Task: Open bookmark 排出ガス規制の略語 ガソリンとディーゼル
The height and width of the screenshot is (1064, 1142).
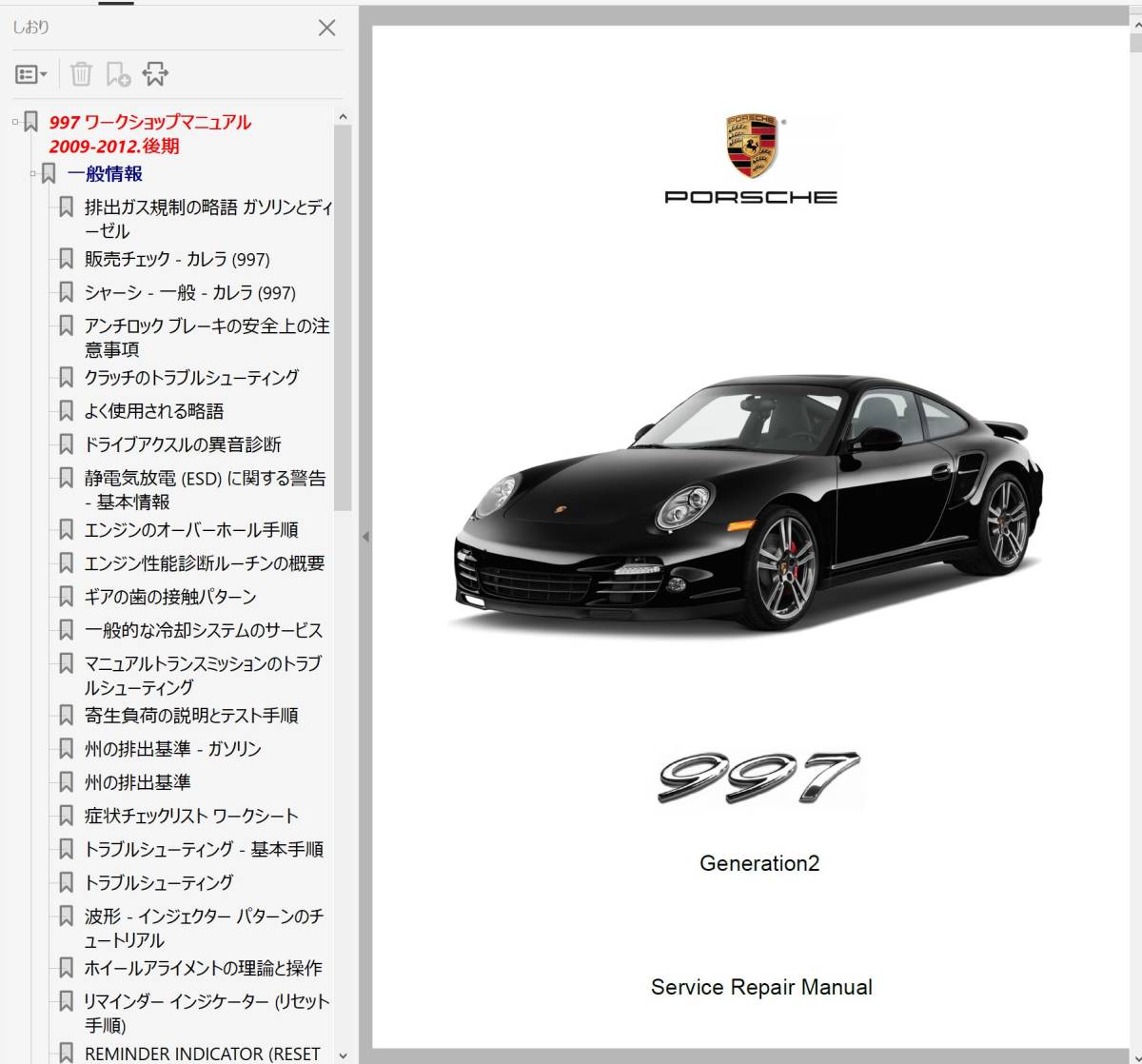Action: coord(208,219)
